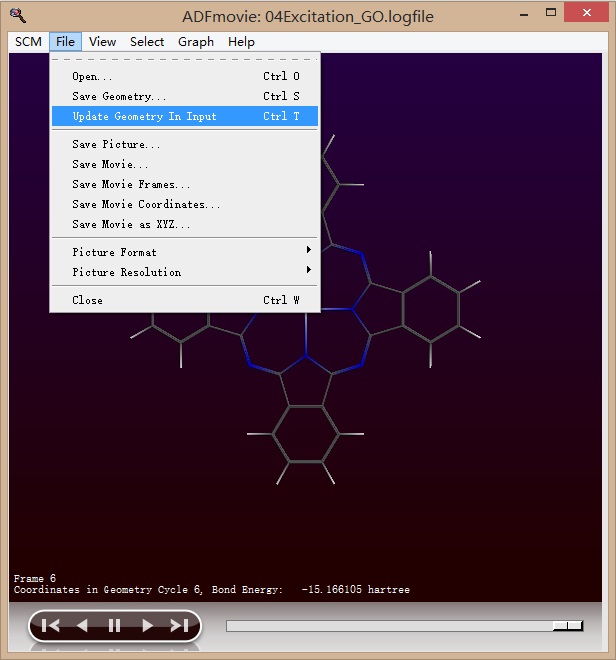Screen dimensions: 616x660
Task: Click the Frame 6 label
Action: point(35,578)
